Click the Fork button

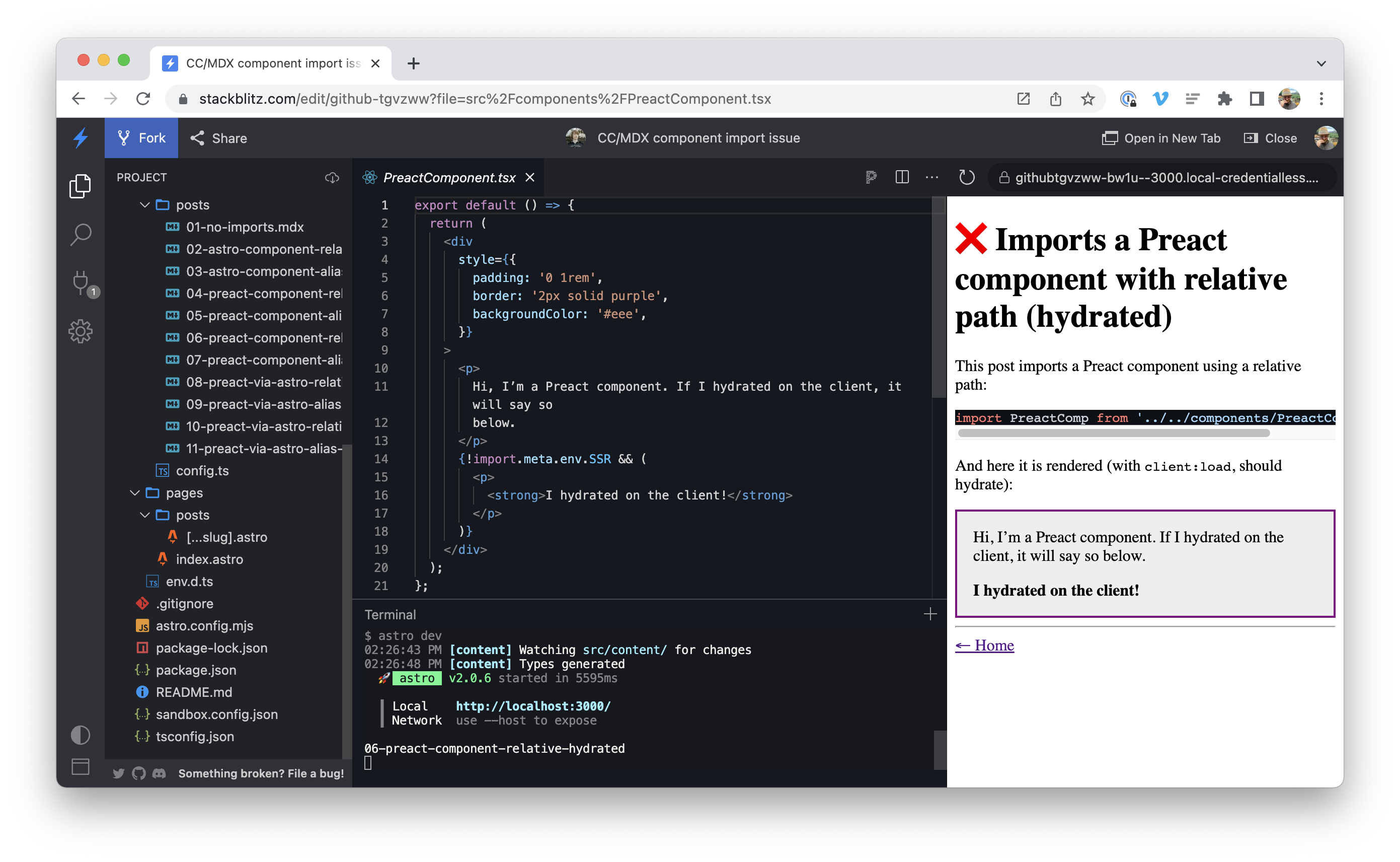point(141,137)
